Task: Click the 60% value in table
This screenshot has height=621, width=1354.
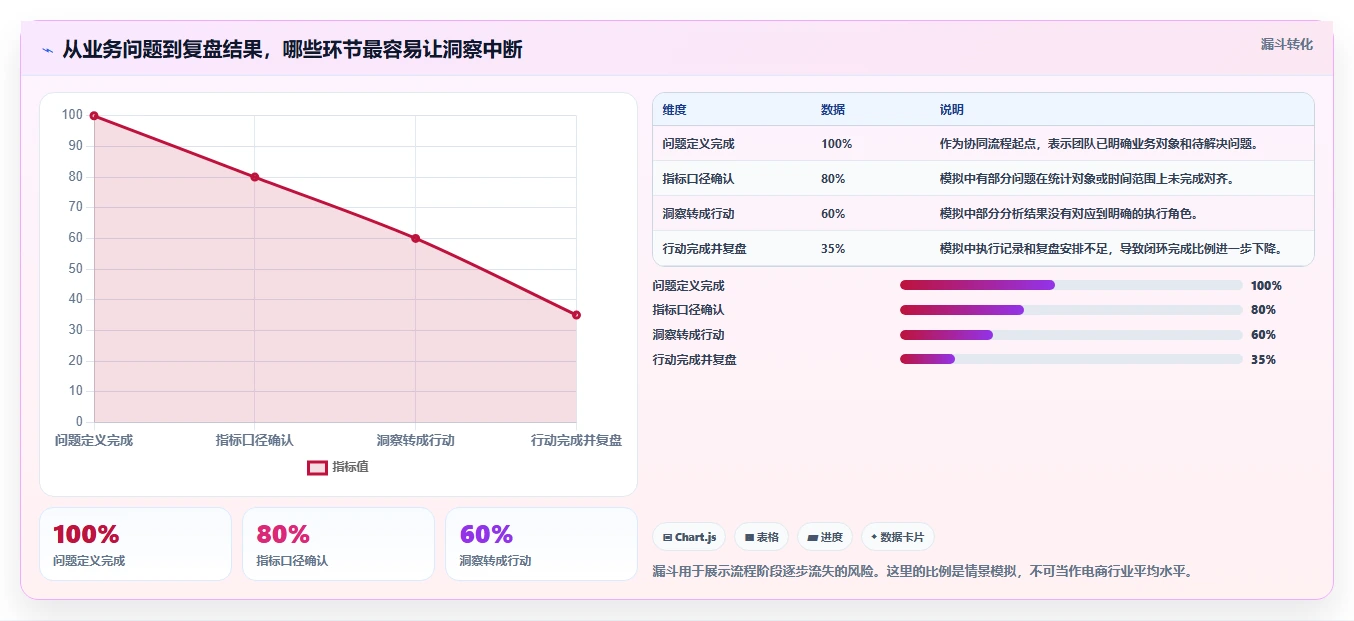Action: pos(833,214)
